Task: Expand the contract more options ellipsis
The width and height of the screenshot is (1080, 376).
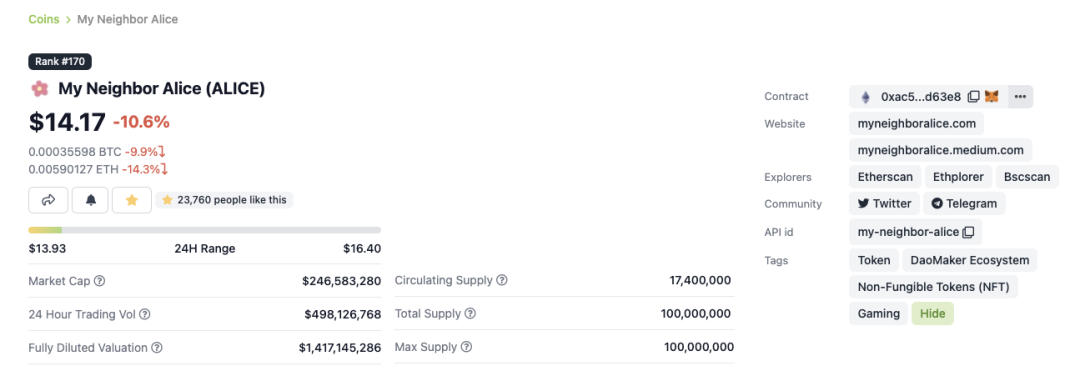Action: pos(1021,96)
